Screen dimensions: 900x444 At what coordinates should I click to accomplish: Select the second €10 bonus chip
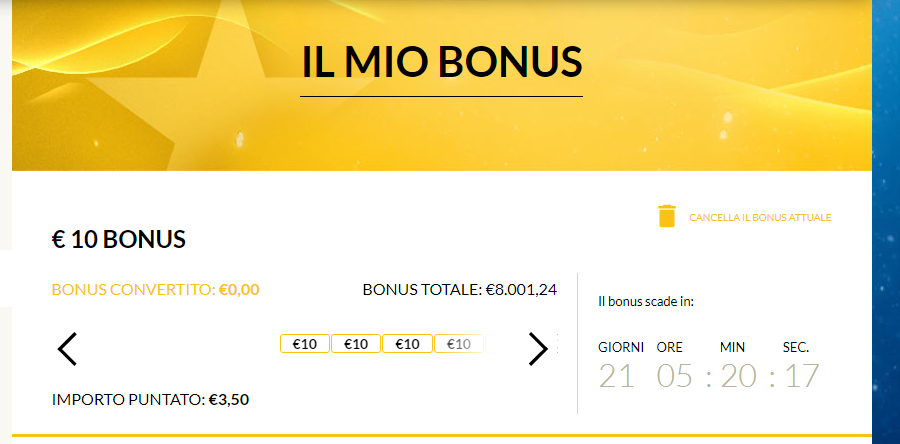[356, 344]
